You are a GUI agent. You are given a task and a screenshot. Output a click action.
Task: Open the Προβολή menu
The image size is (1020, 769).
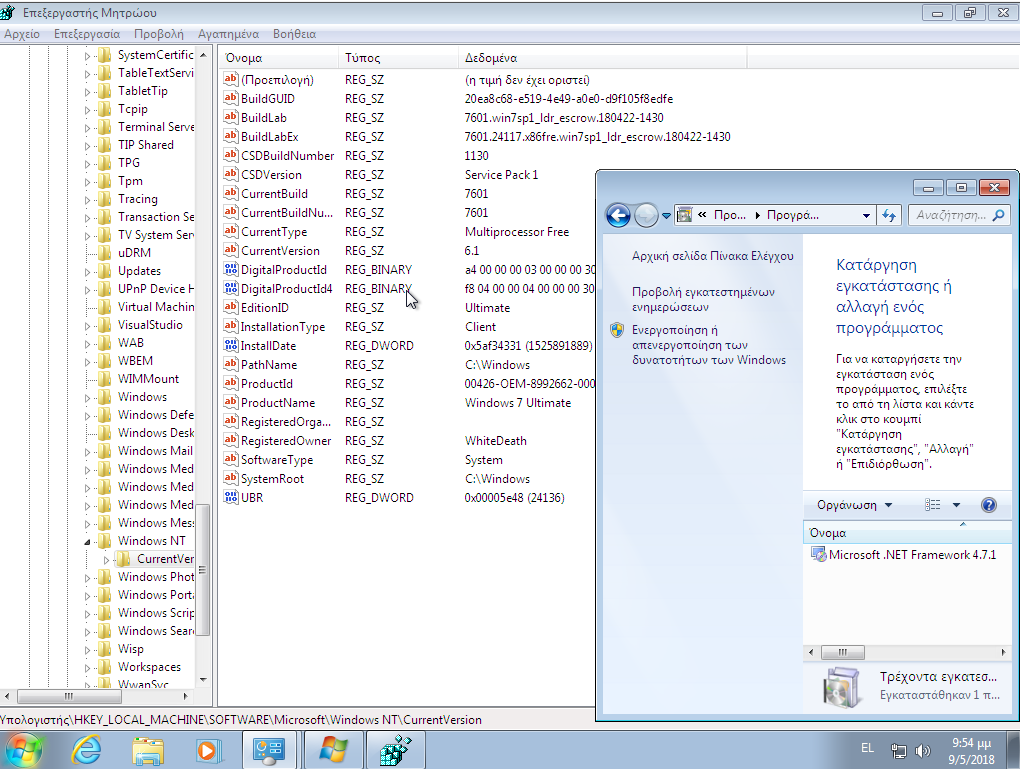coord(159,34)
